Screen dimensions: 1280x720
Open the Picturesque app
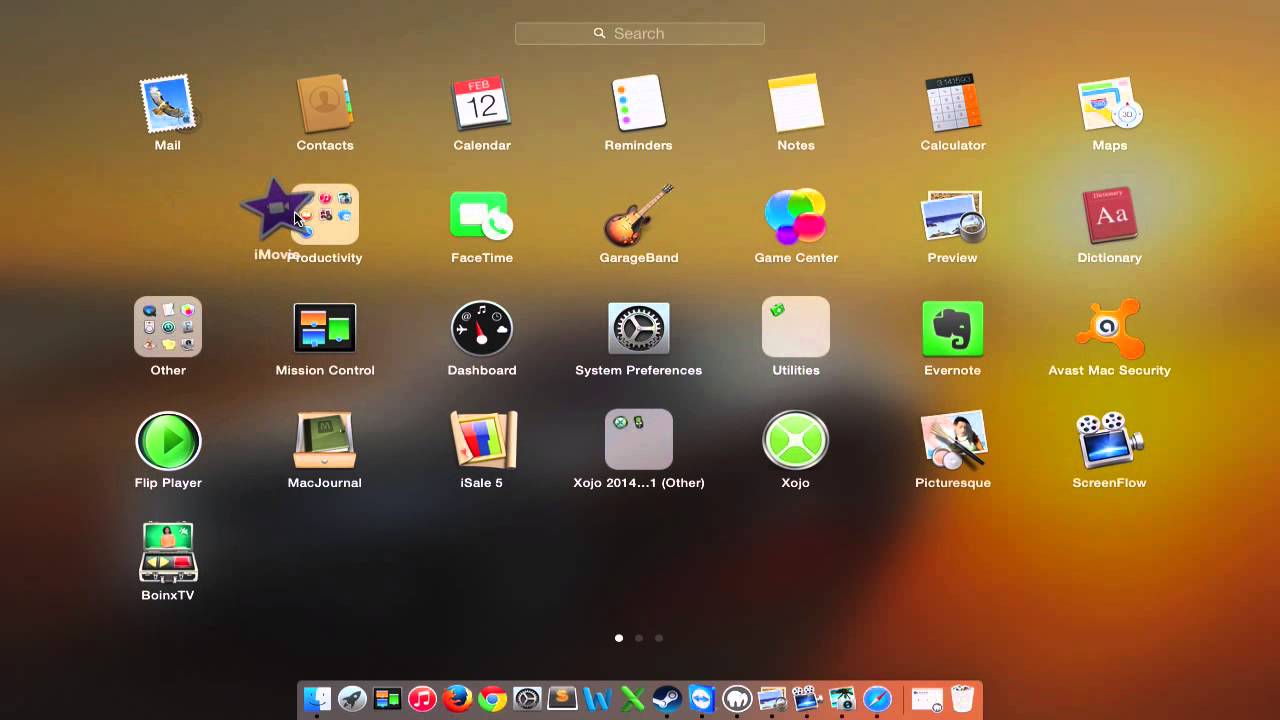[953, 440]
